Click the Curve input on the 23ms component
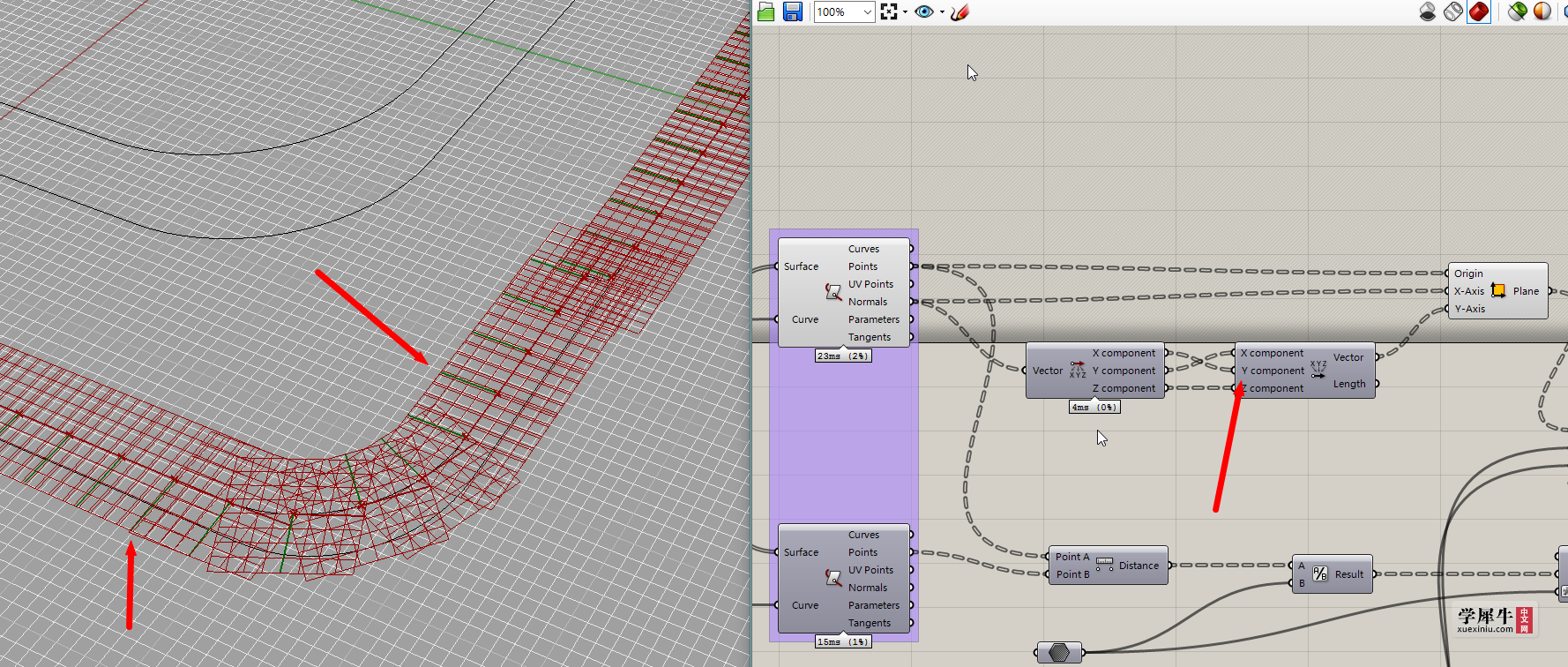The width and height of the screenshot is (1568, 667). pos(804,319)
